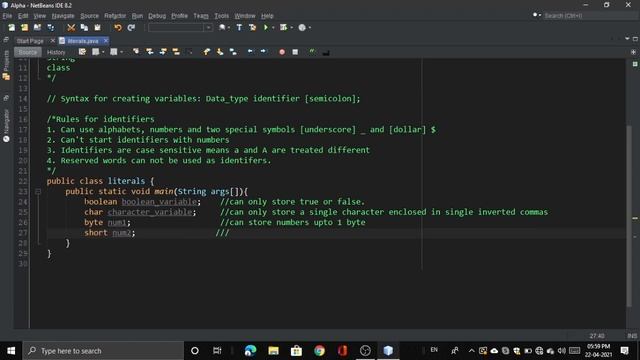Click Find Previous Occurrence icon
The image size is (640, 360).
(149, 52)
